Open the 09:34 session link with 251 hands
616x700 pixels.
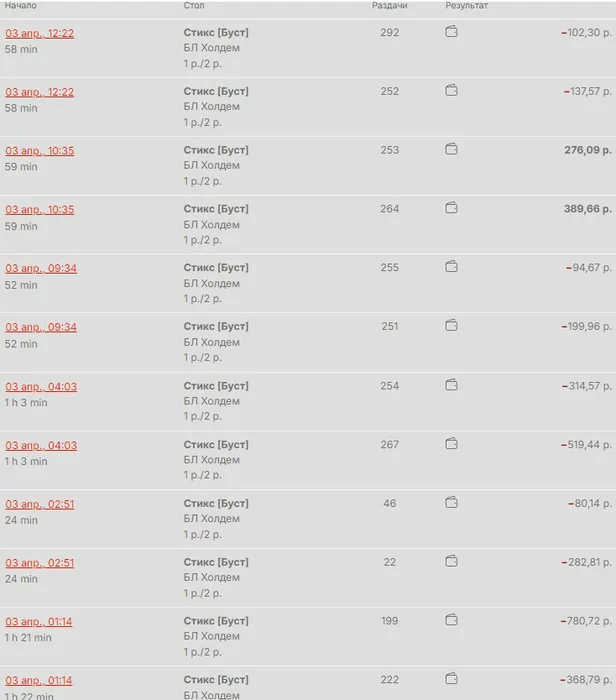coord(40,327)
